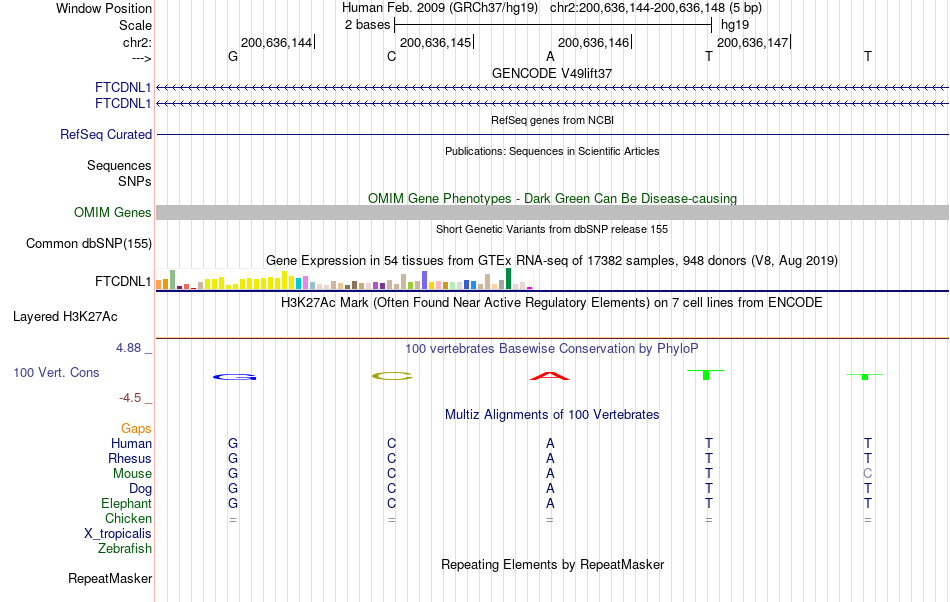Click the FTCDNL1 label beside the GTEx bars

[x=123, y=282]
